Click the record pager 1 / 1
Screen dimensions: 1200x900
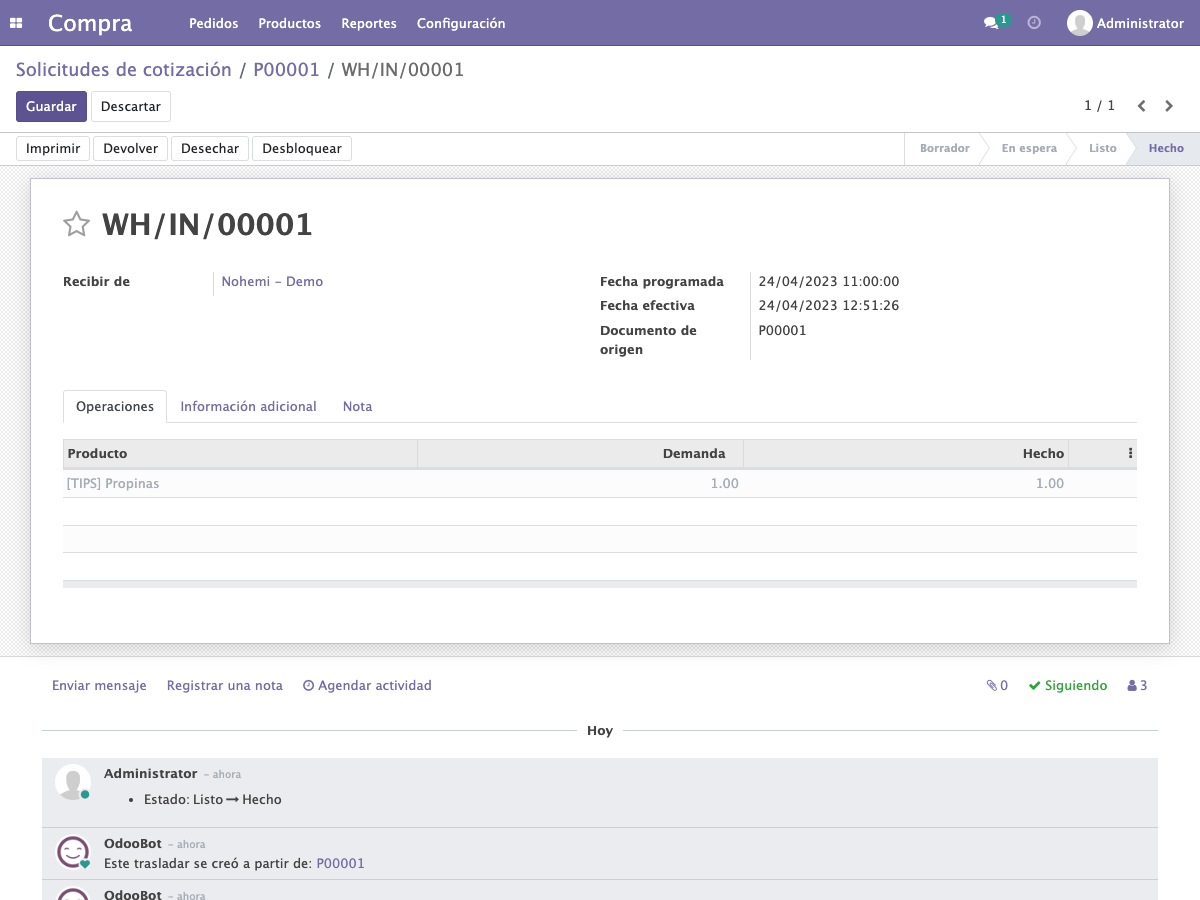tap(1099, 106)
